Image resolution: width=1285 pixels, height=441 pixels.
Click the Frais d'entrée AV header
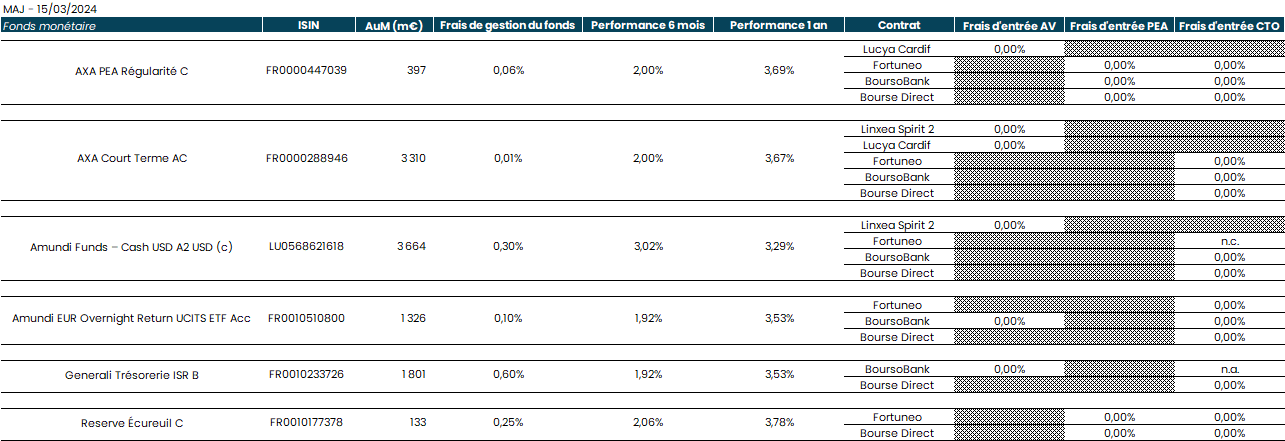[1009, 25]
